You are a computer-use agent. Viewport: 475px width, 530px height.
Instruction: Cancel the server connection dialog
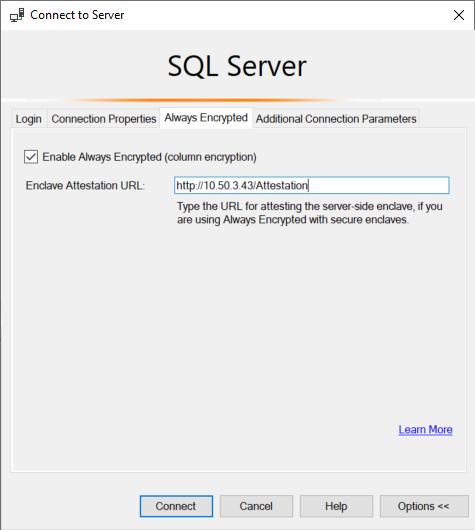(256, 506)
